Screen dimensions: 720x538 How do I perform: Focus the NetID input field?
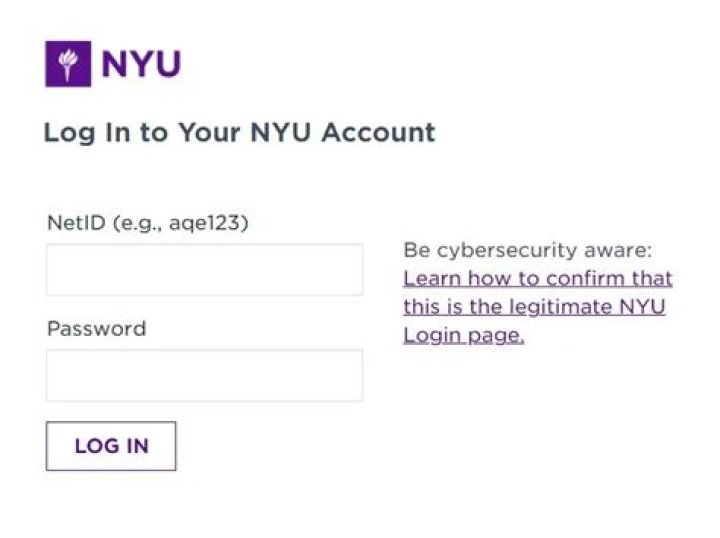pos(204,270)
